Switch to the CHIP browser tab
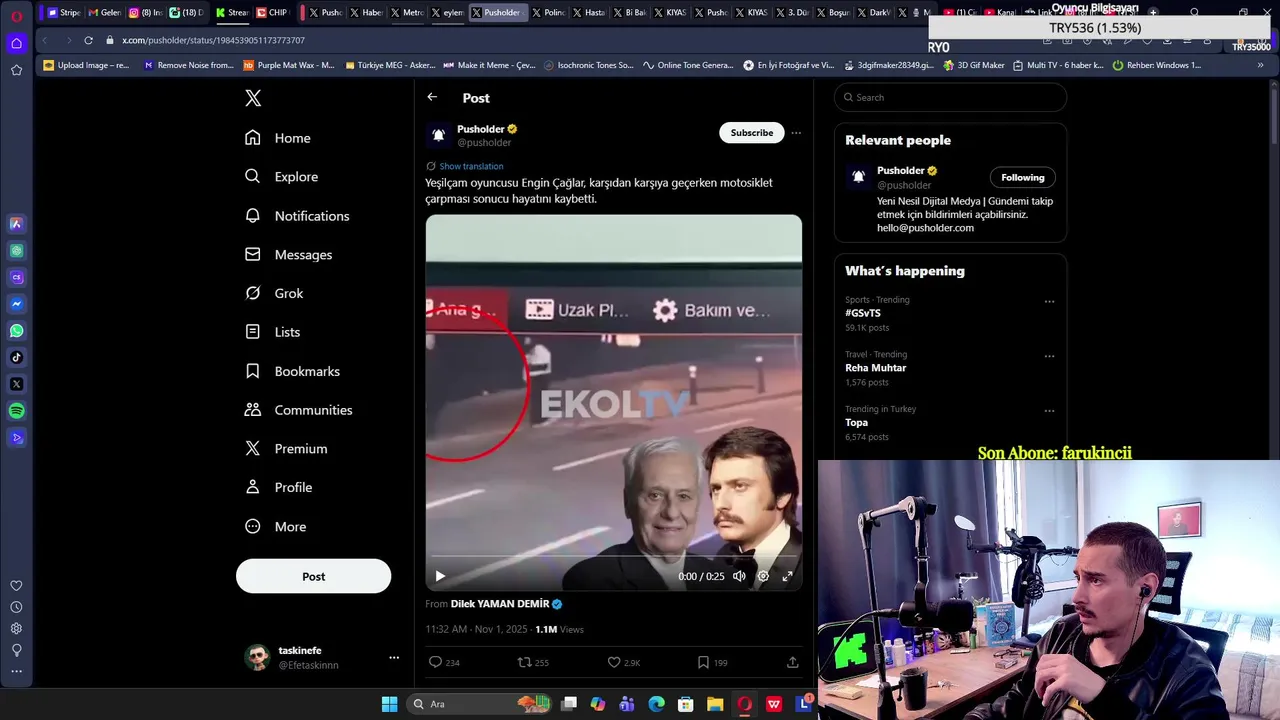Viewport: 1280px width, 720px height. (x=271, y=12)
